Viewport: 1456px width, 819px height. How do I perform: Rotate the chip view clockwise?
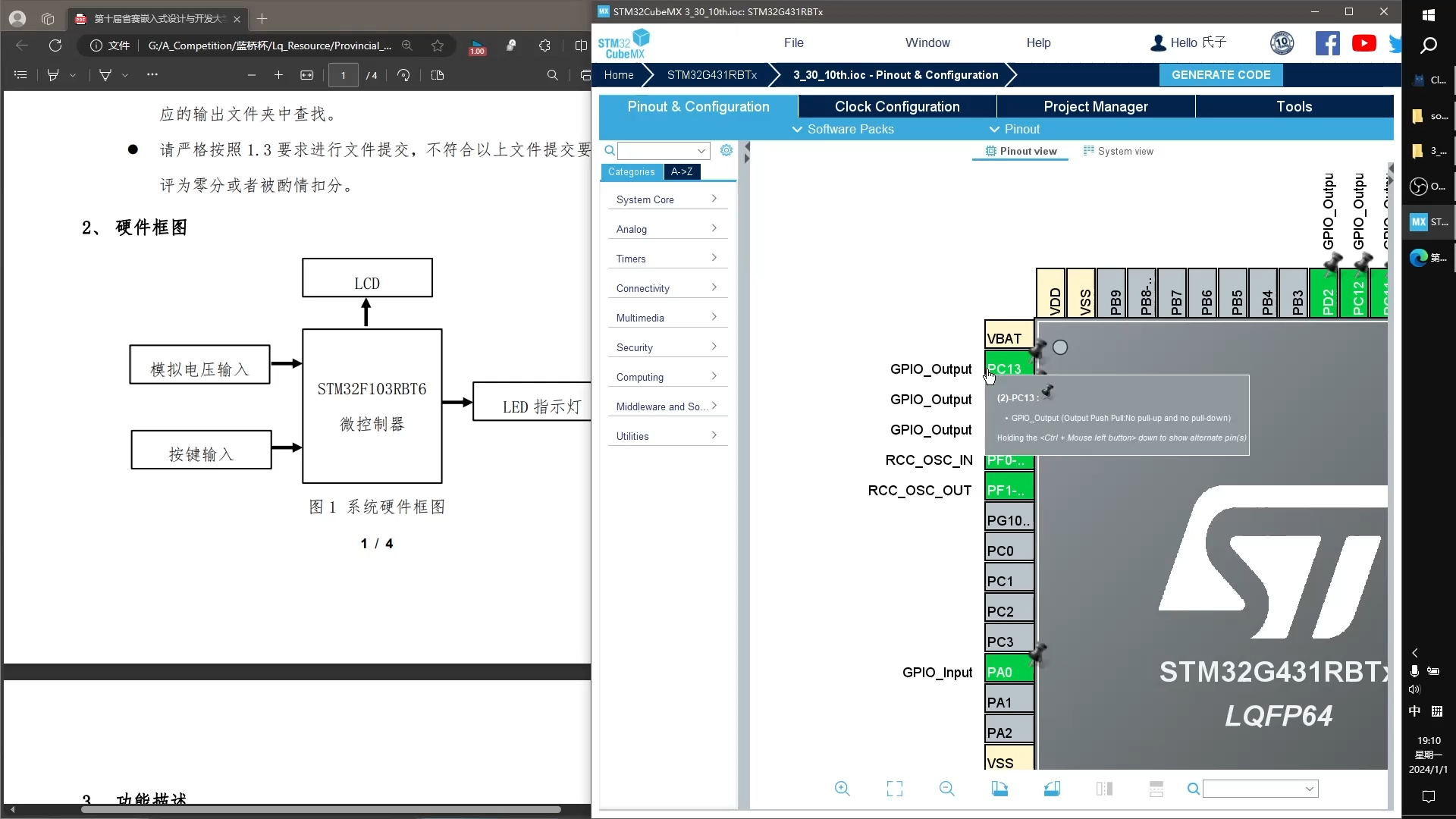[x=999, y=789]
